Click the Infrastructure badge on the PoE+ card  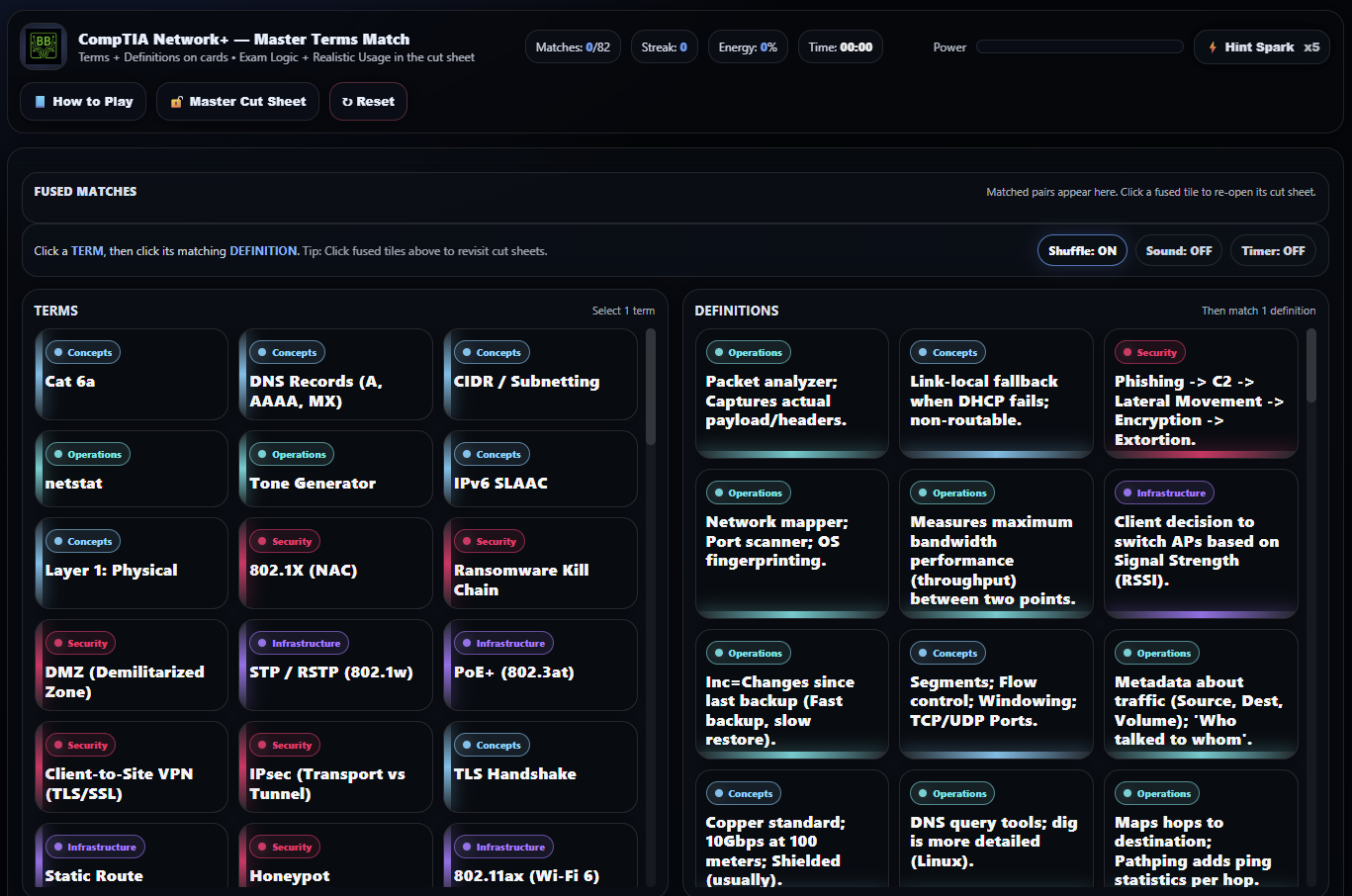point(502,643)
